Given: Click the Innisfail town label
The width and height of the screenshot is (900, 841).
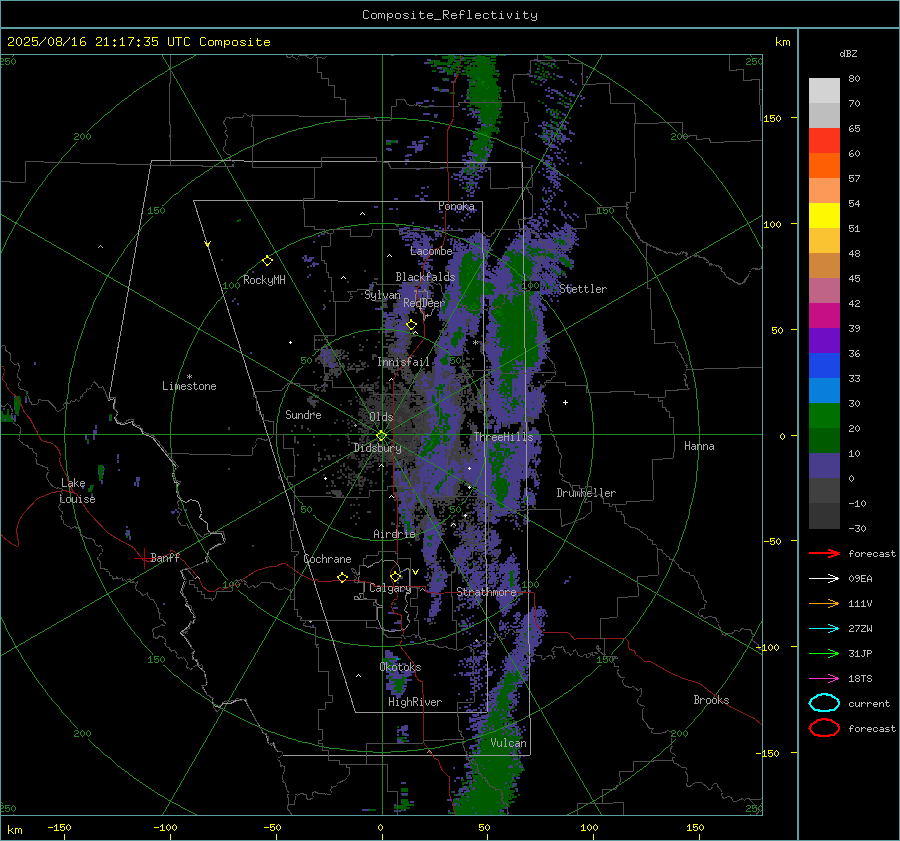Looking at the screenshot, I should [x=403, y=362].
